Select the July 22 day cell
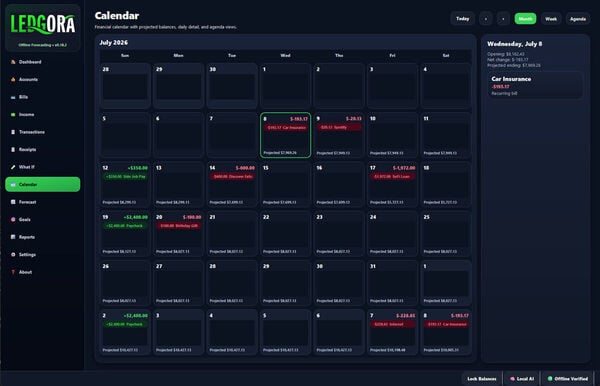The height and width of the screenshot is (386, 600). click(x=285, y=234)
